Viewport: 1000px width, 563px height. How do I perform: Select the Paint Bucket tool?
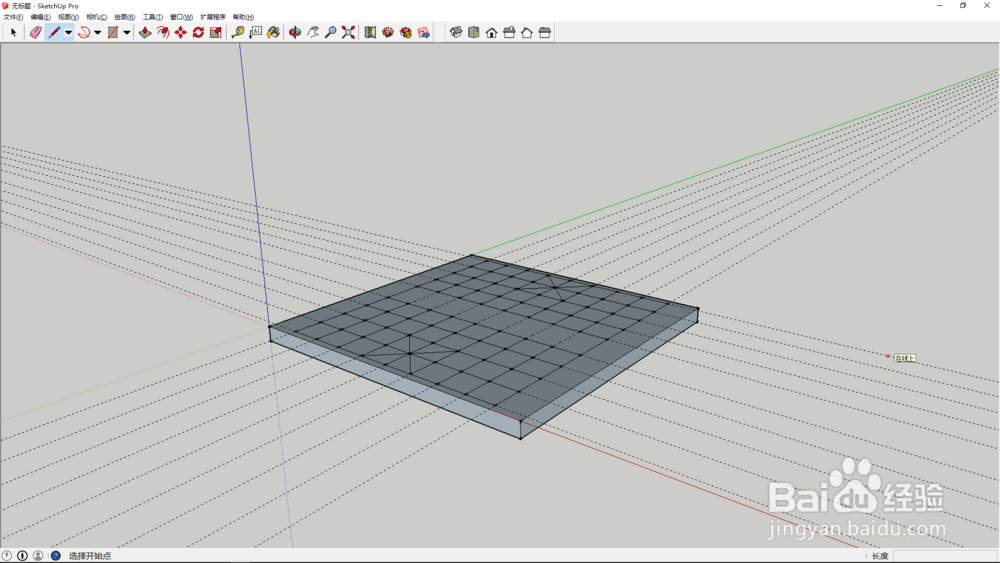click(274, 33)
